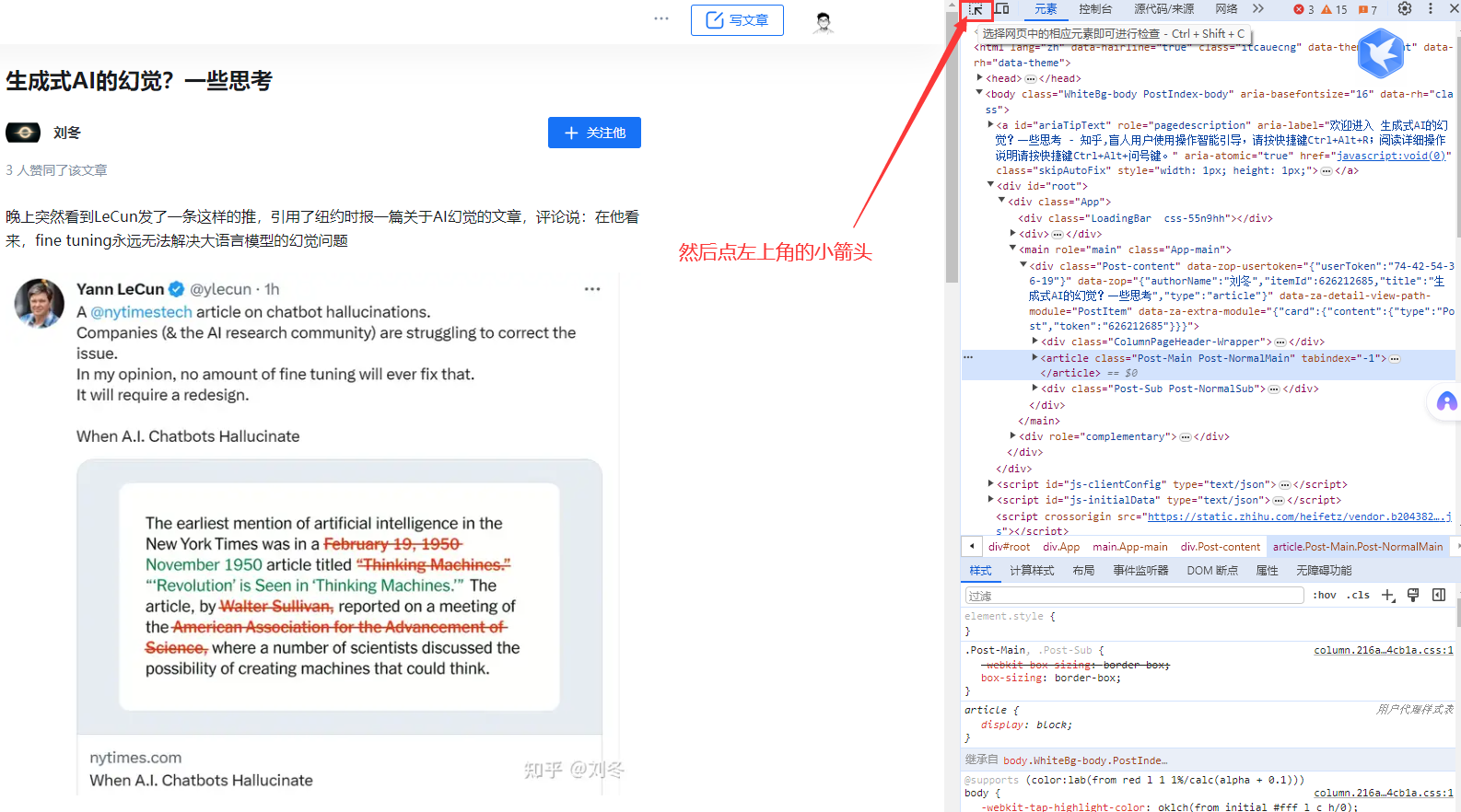Expand the ColumnPageHeader-Wrapper div node

(x=1035, y=341)
